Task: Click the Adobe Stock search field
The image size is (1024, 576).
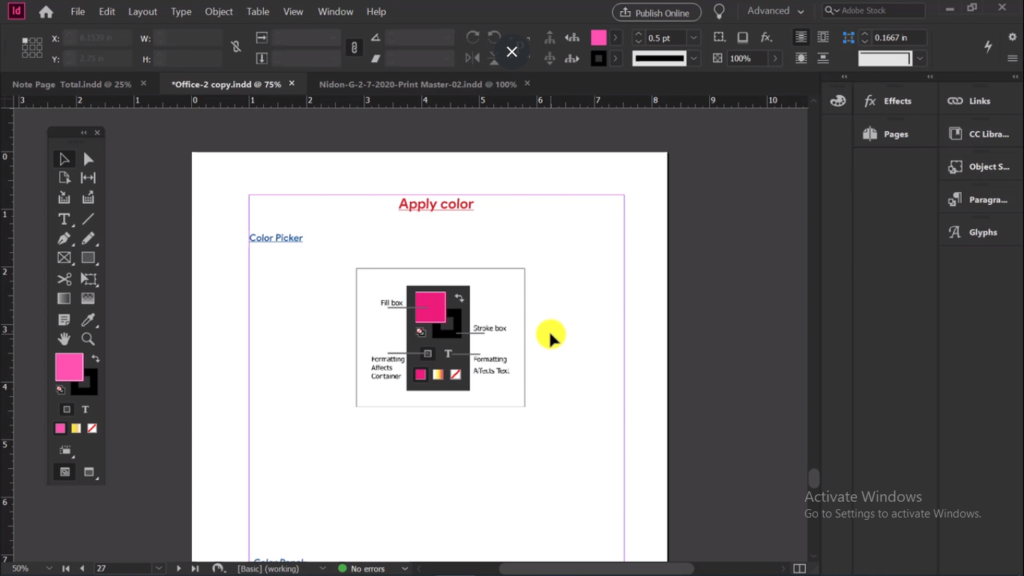Action: click(x=874, y=11)
